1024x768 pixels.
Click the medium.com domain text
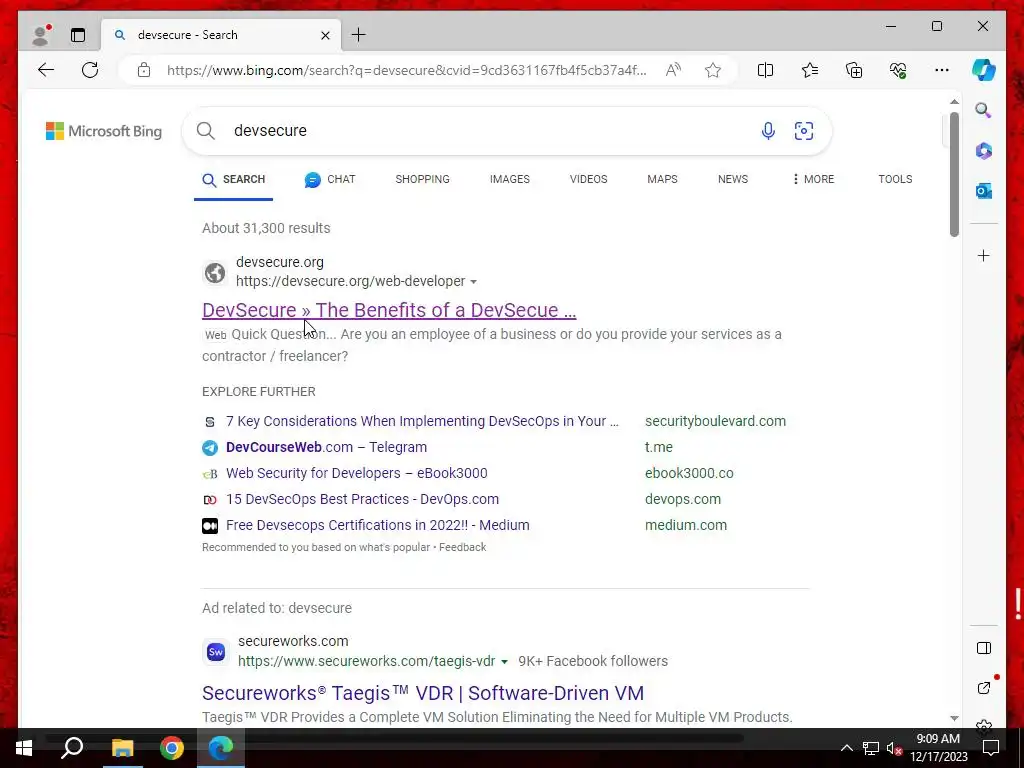pos(686,525)
